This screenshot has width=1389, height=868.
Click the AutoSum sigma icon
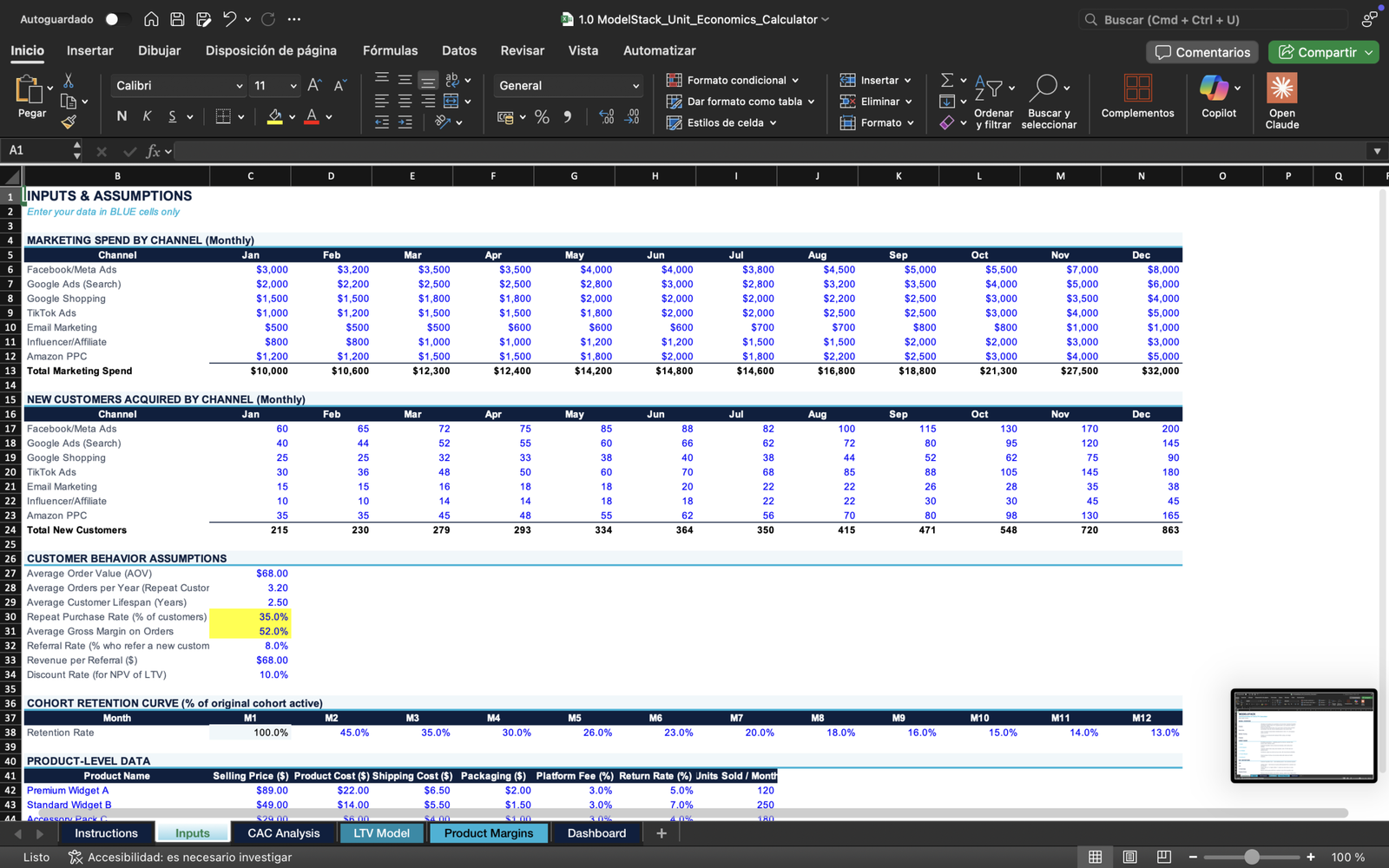pyautogui.click(x=947, y=80)
